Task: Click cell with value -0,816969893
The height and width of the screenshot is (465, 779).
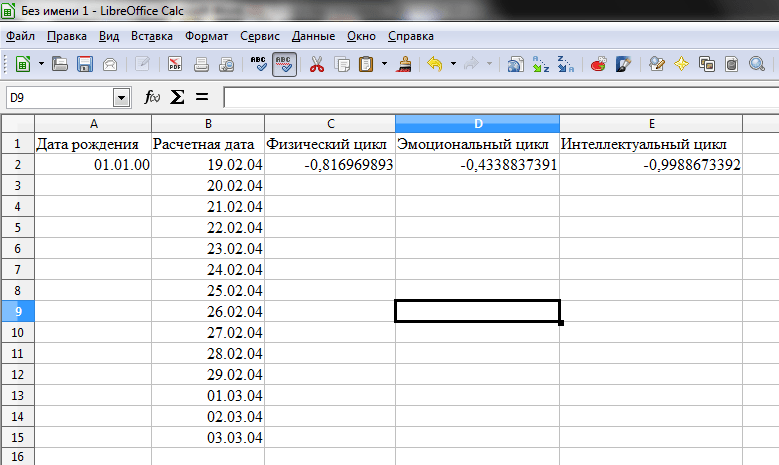Action: tap(330, 164)
